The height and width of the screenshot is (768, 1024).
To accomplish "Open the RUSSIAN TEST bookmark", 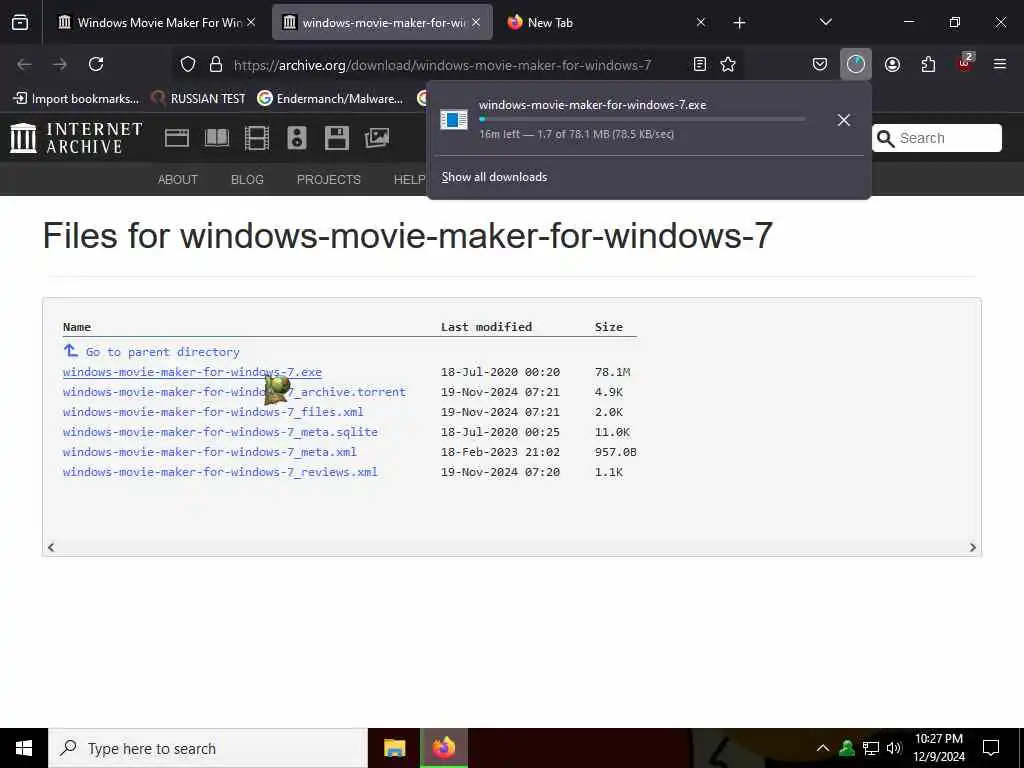I will [x=199, y=99].
